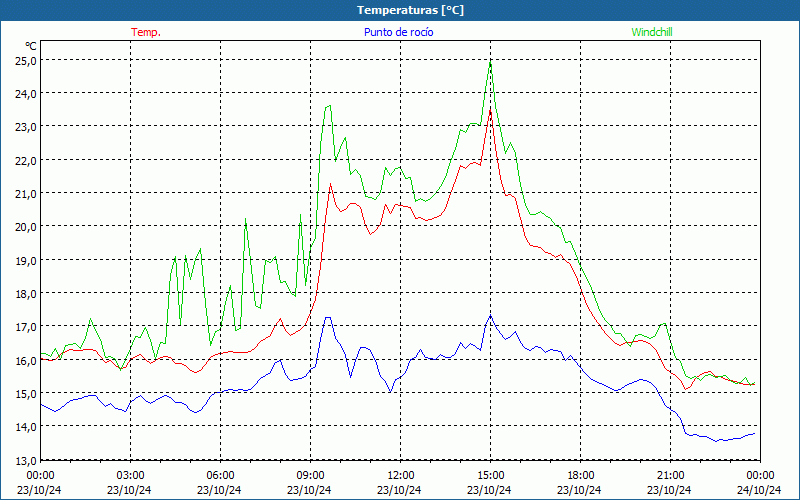
Task: Click the 12:00 time axis label
Action: tap(401, 476)
